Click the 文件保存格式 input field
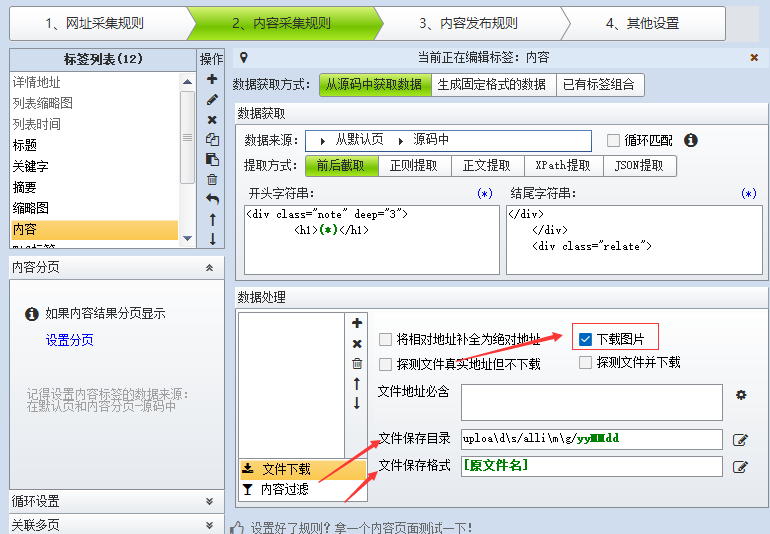770x534 pixels. point(591,466)
